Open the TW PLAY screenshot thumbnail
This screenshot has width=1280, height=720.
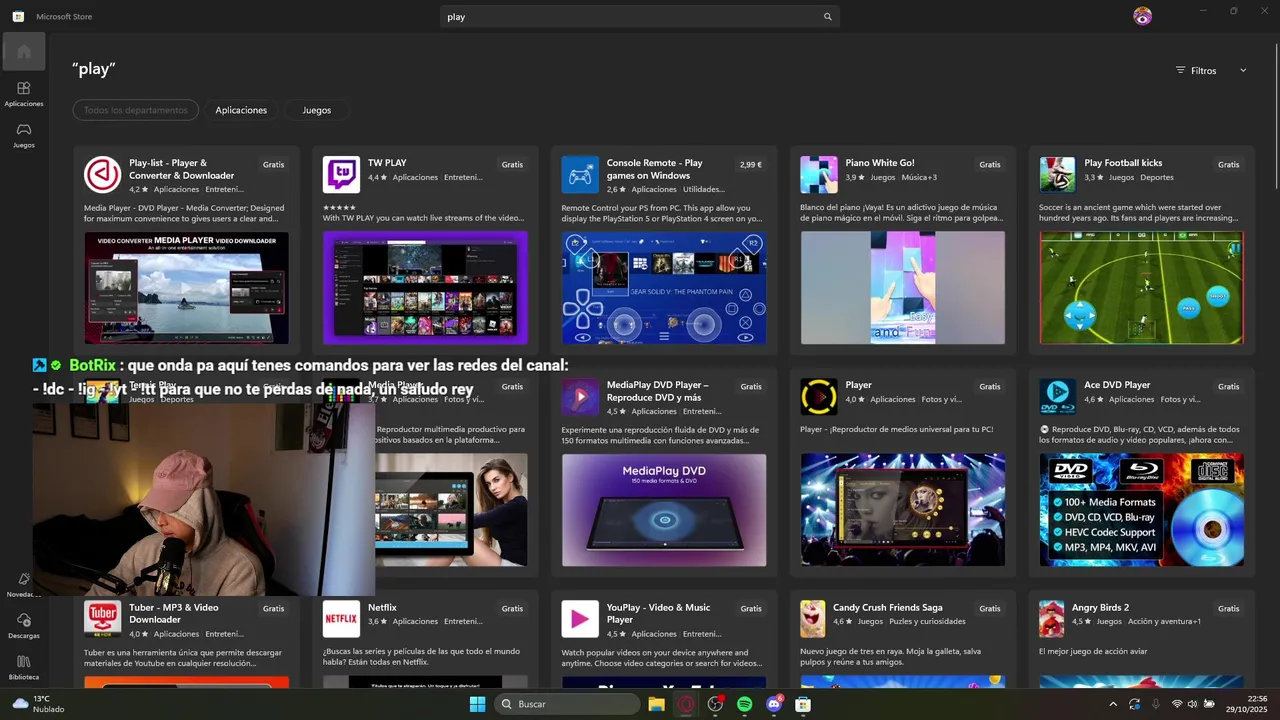(425, 288)
